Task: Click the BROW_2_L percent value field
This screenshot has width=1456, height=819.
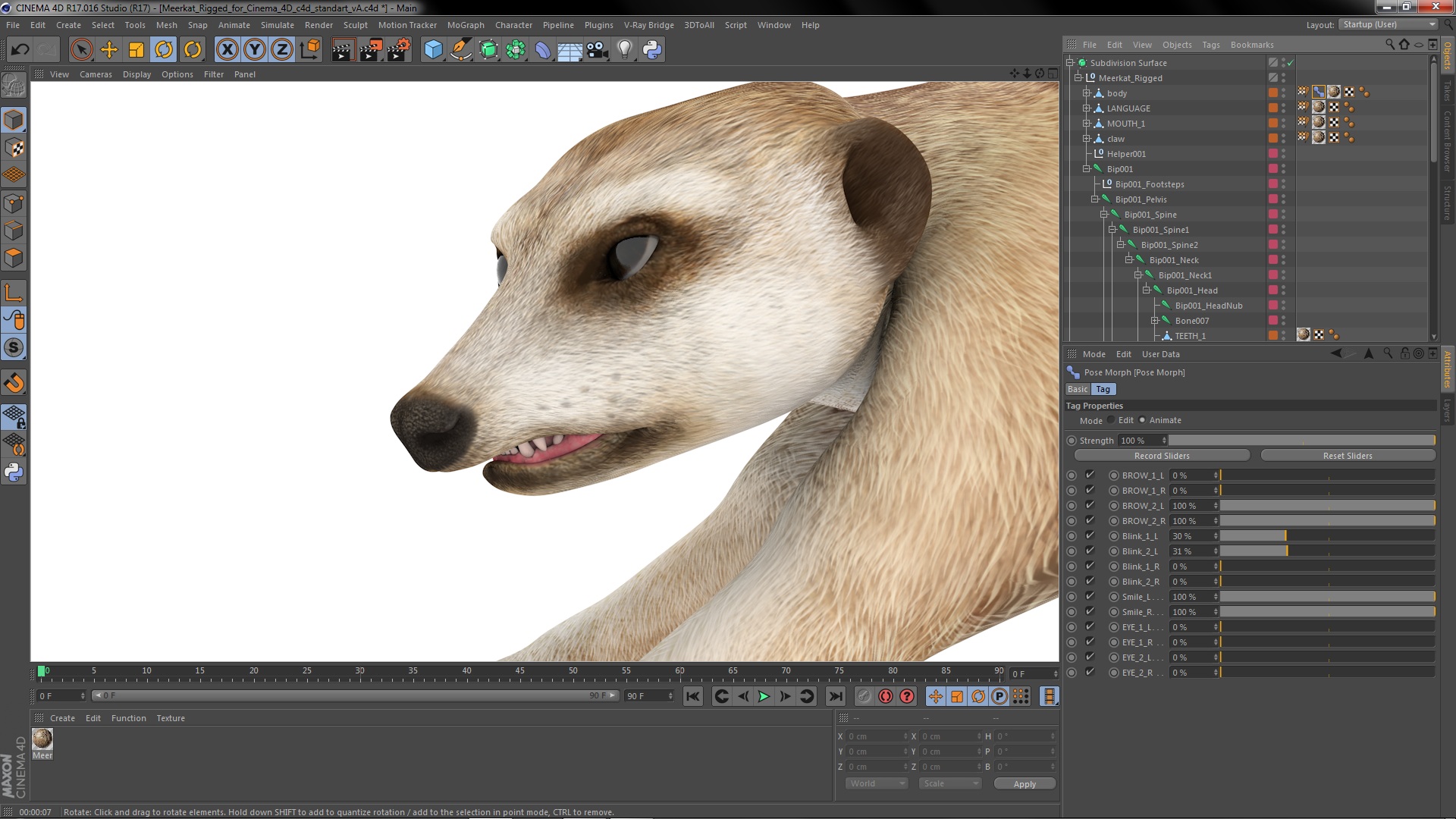Action: point(1192,506)
